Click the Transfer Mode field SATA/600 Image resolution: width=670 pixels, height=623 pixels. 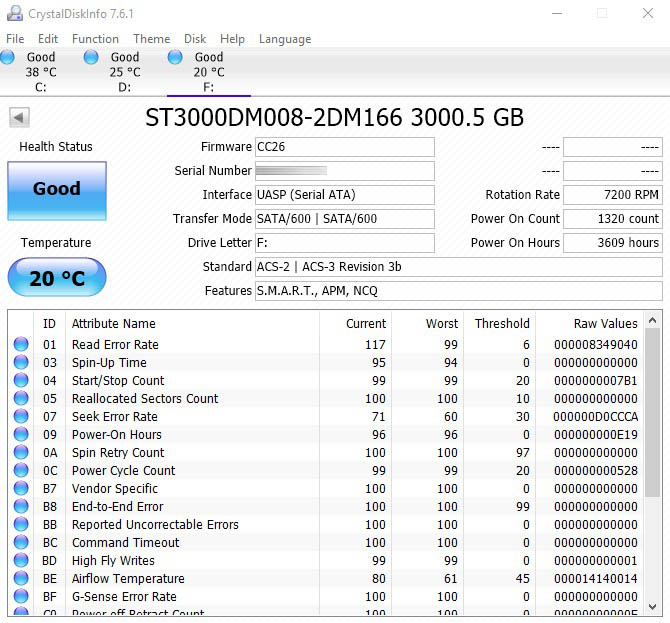point(345,219)
